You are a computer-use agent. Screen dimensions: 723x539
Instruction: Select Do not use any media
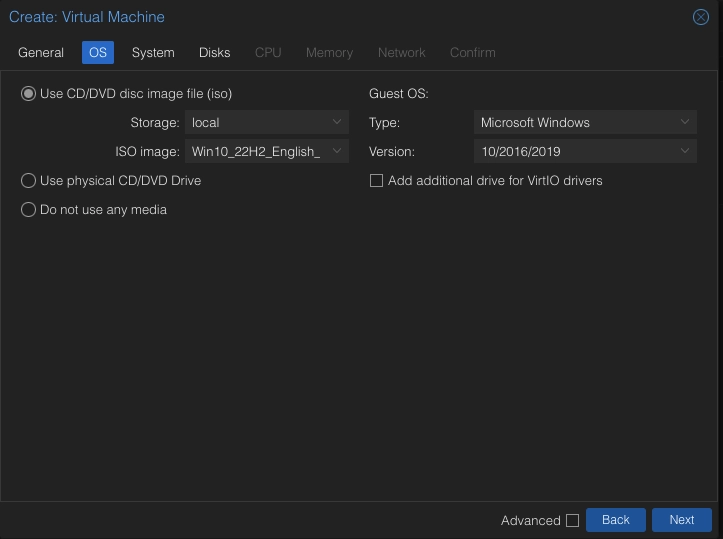tap(28, 209)
